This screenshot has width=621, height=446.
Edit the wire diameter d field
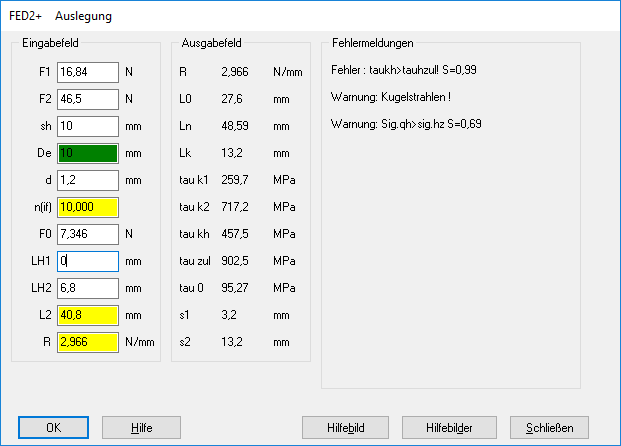pyautogui.click(x=88, y=180)
